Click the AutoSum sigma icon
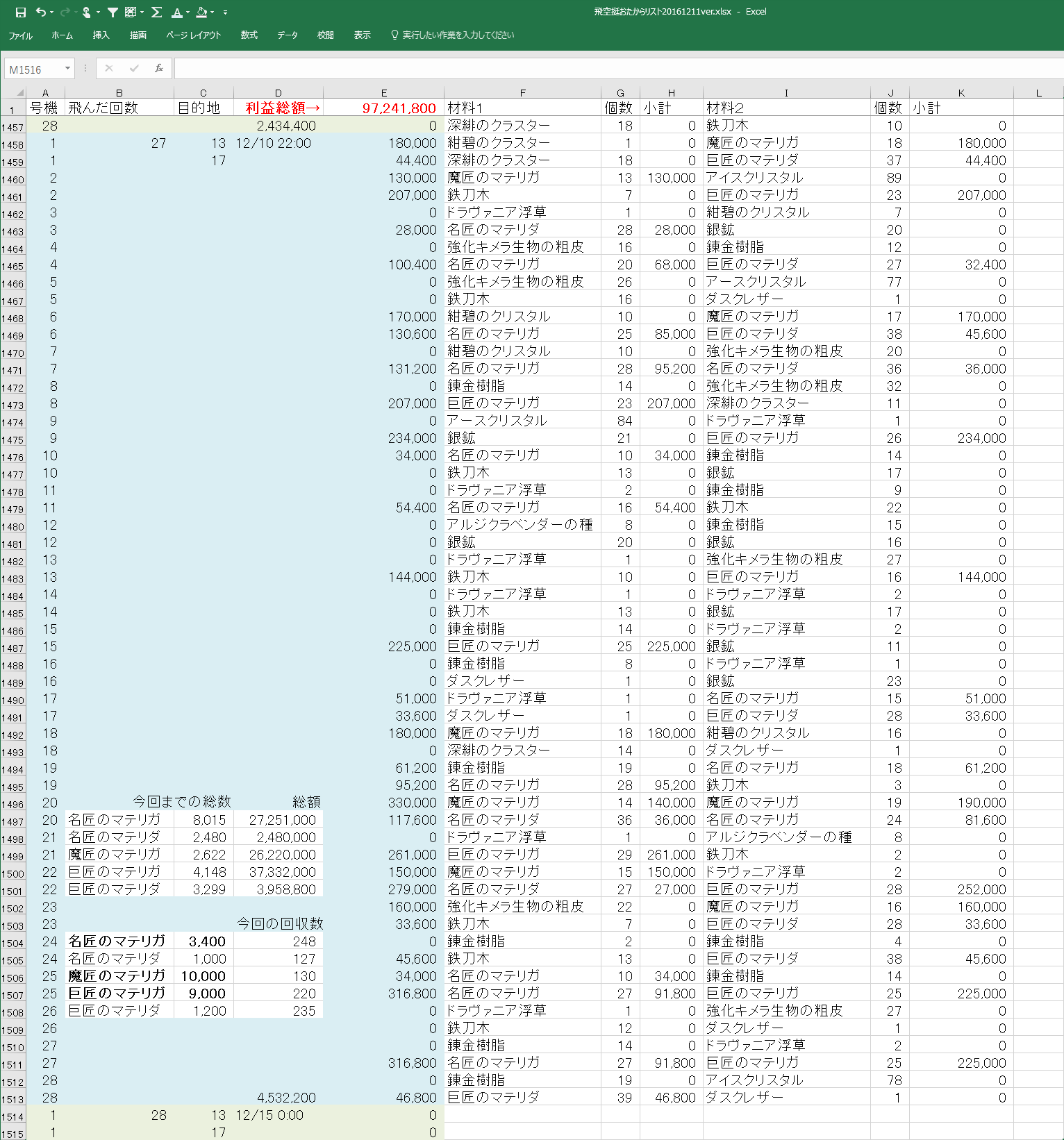The height and width of the screenshot is (1140, 1064). [156, 12]
